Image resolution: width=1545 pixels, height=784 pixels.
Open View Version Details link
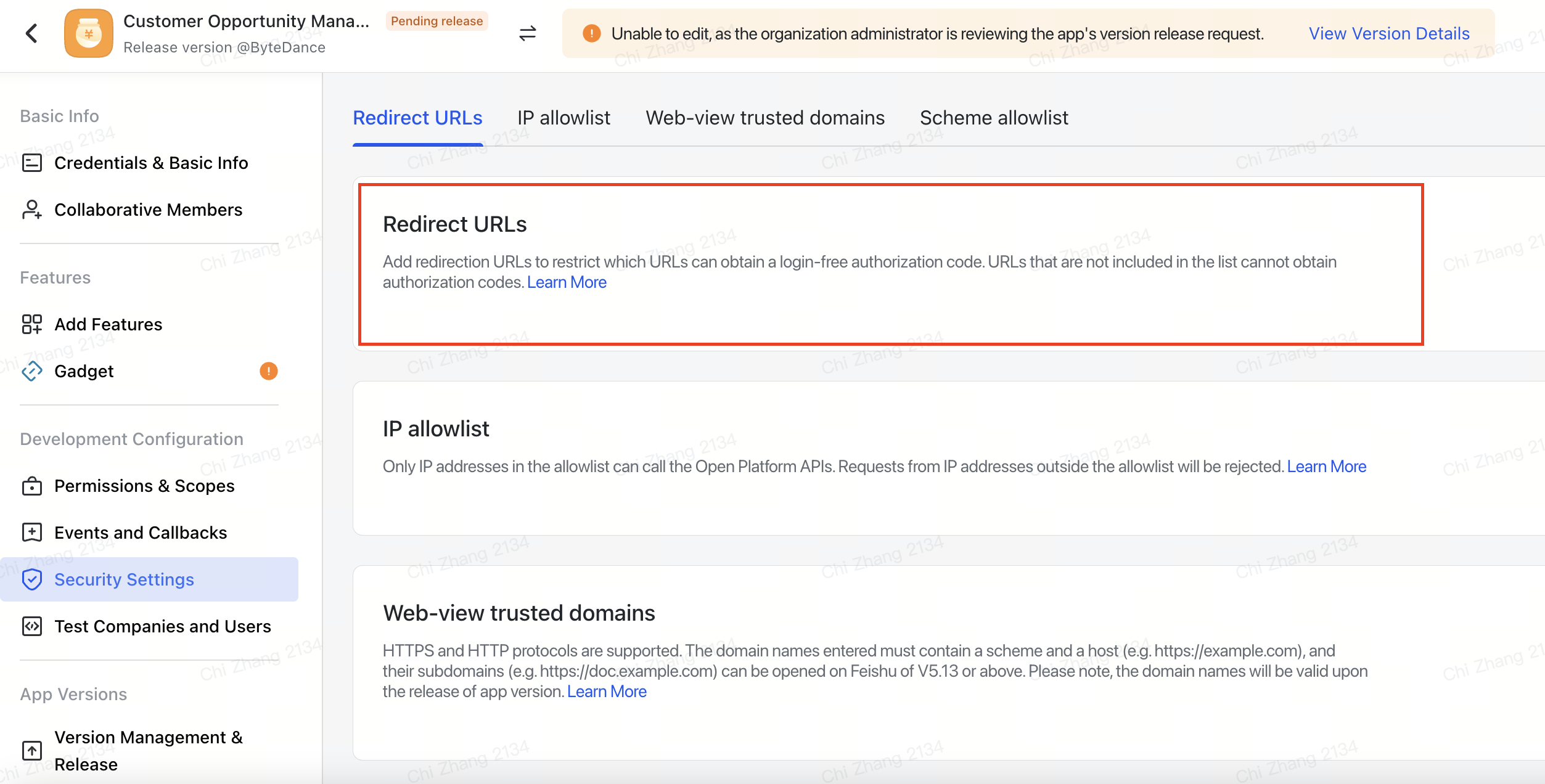(x=1389, y=33)
